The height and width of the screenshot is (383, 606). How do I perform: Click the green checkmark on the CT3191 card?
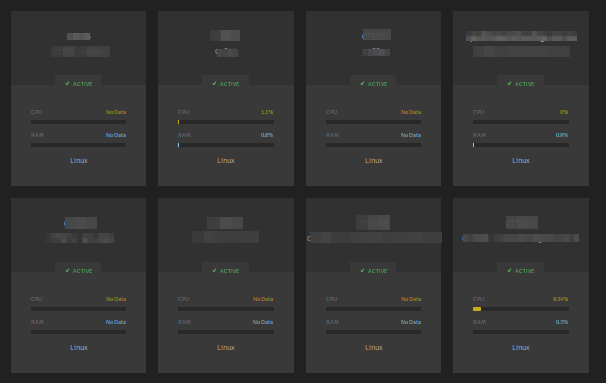[509, 271]
